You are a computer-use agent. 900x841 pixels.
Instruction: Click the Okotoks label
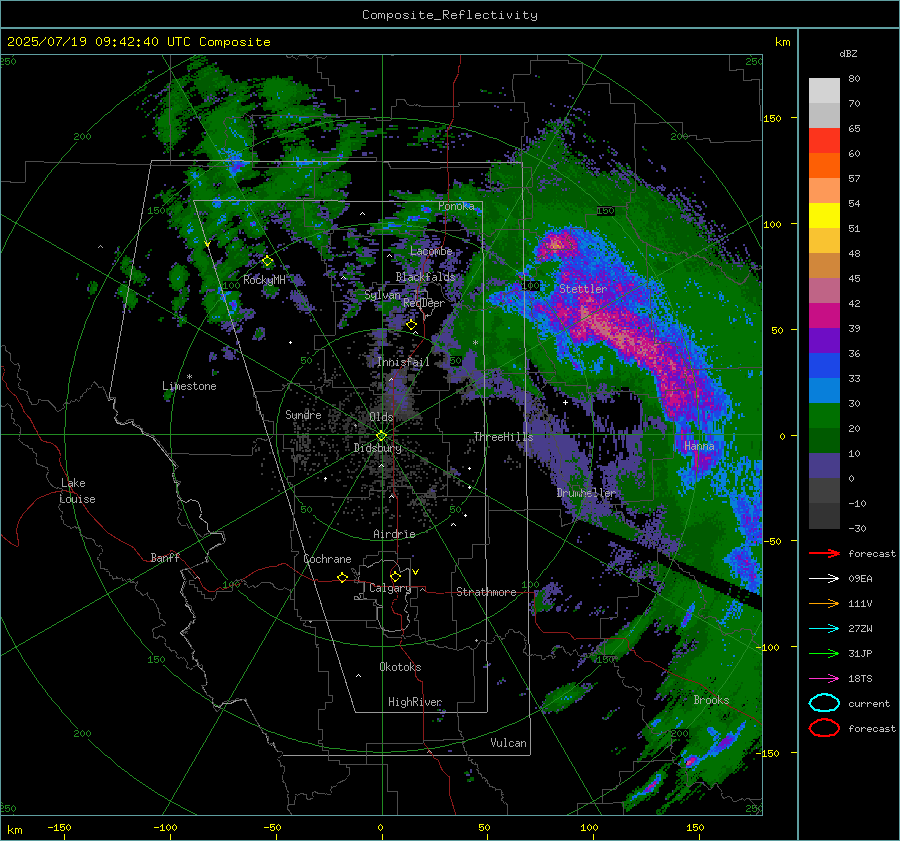pyautogui.click(x=400, y=667)
